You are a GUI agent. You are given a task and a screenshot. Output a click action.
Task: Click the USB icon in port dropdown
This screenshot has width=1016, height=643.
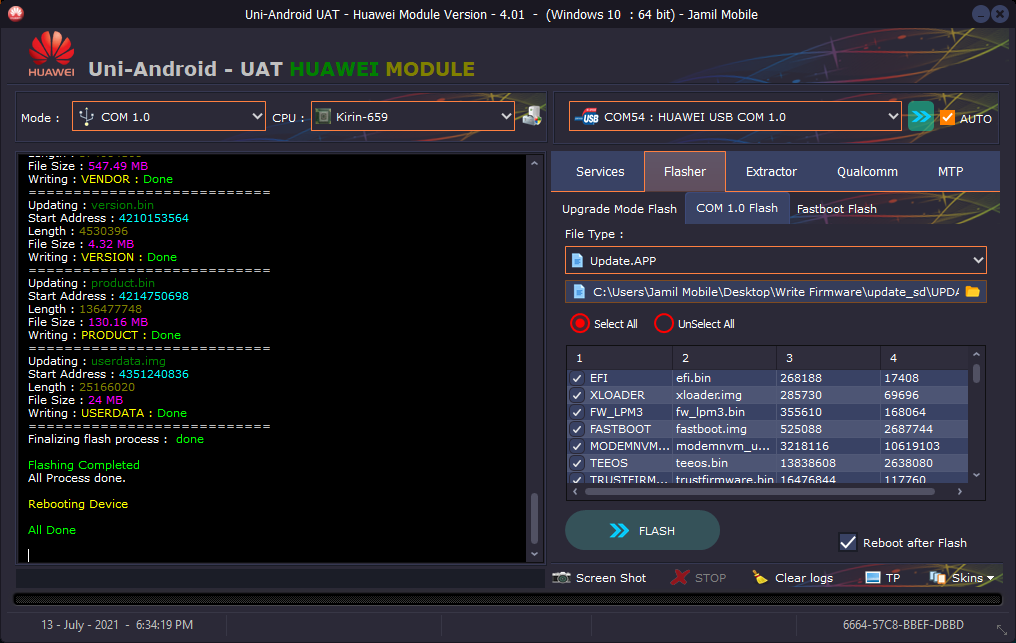pyautogui.click(x=587, y=117)
